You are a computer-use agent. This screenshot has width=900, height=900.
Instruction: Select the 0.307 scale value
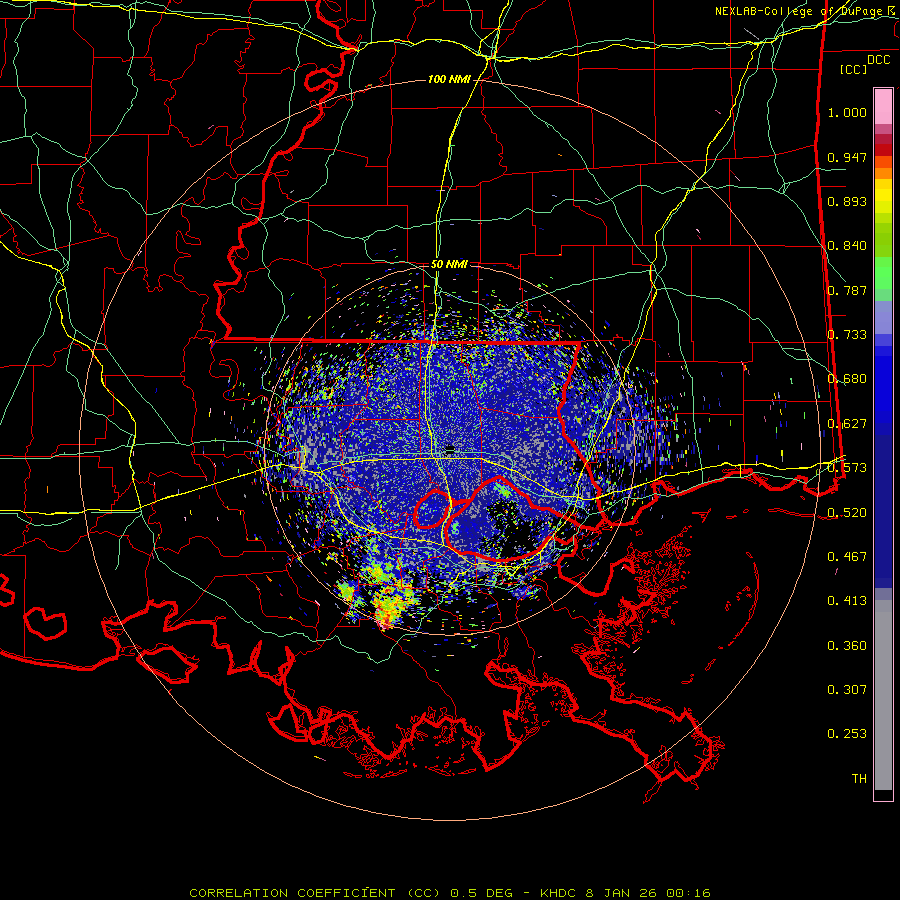tap(847, 690)
